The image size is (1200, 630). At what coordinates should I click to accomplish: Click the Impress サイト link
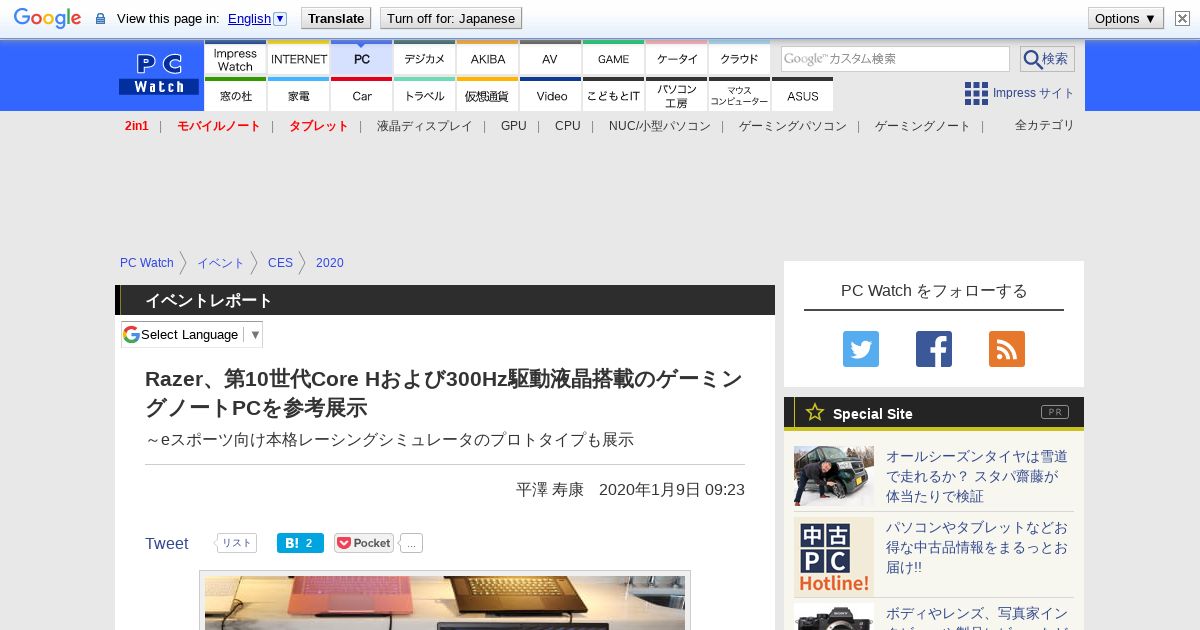[1034, 93]
